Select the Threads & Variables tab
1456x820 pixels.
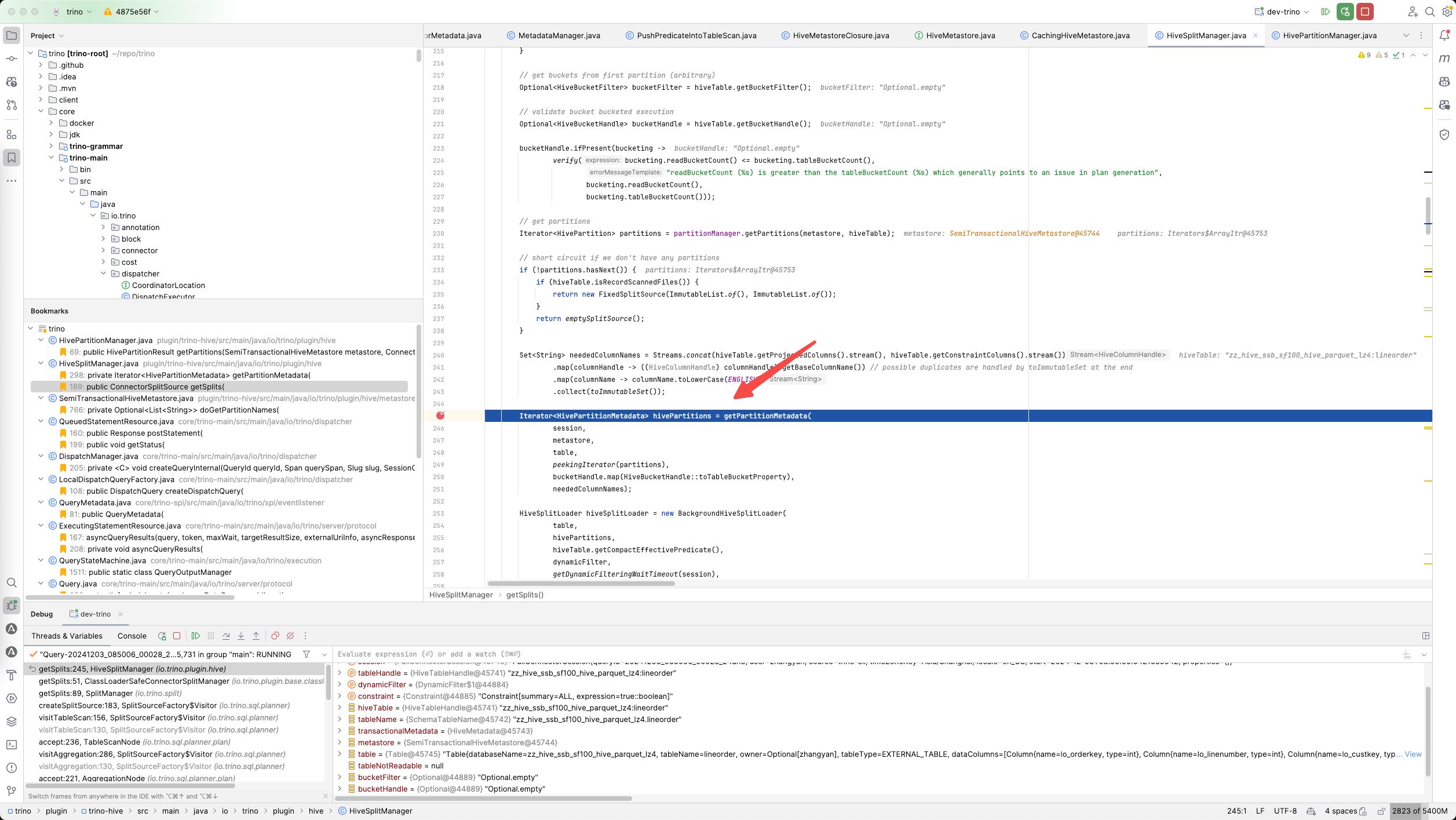[x=67, y=636]
